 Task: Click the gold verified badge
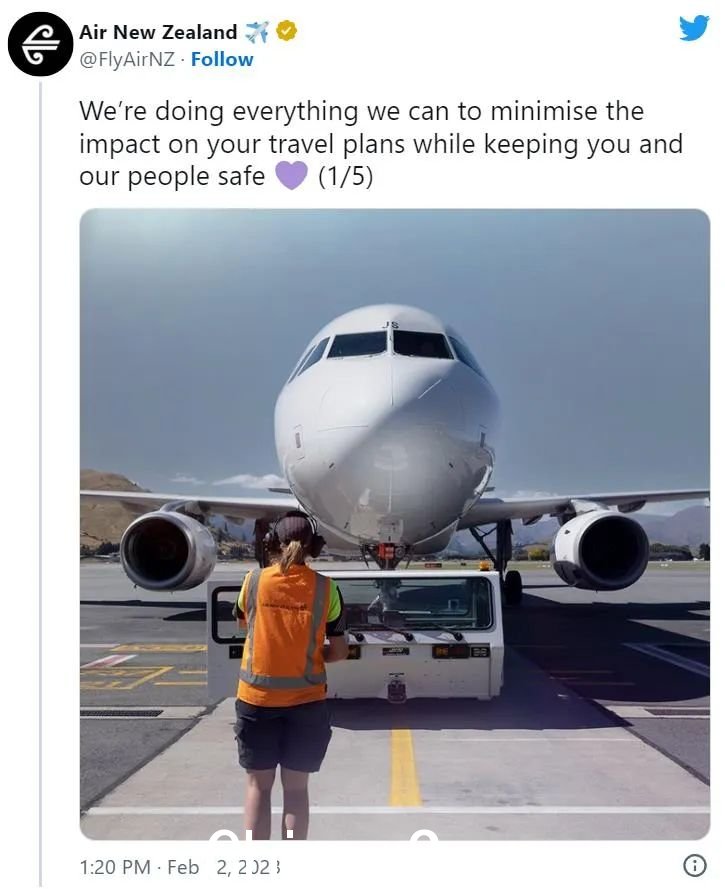pos(287,32)
